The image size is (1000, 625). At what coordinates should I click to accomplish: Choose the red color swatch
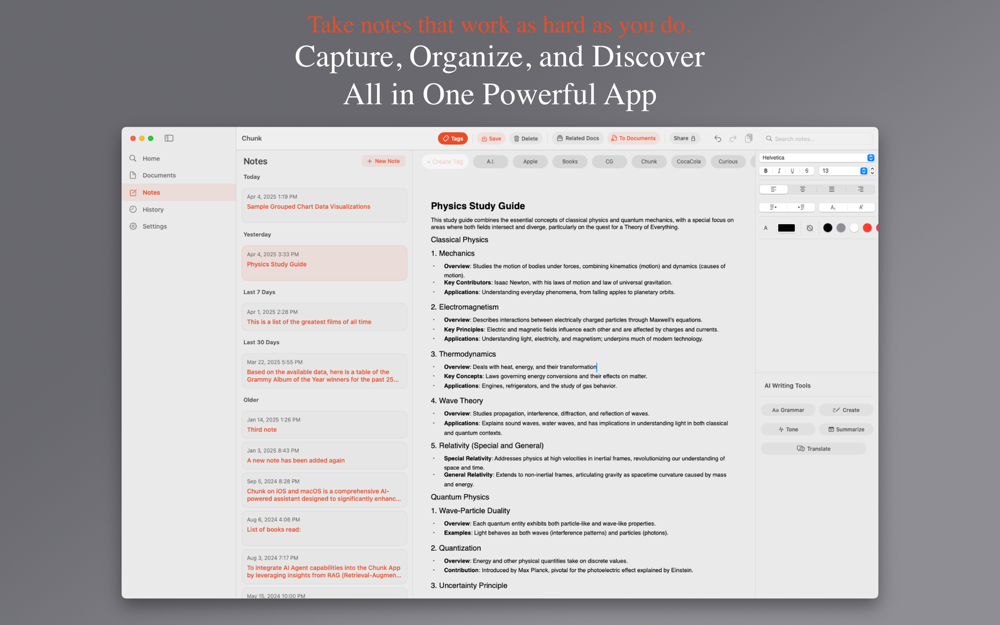pos(867,228)
